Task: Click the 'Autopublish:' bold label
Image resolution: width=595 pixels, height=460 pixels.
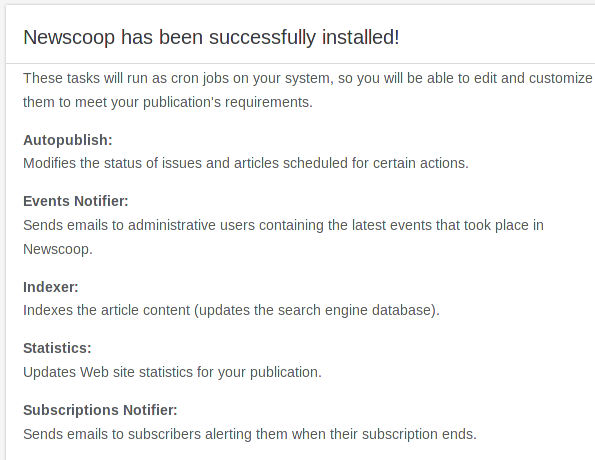Action: click(x=68, y=140)
